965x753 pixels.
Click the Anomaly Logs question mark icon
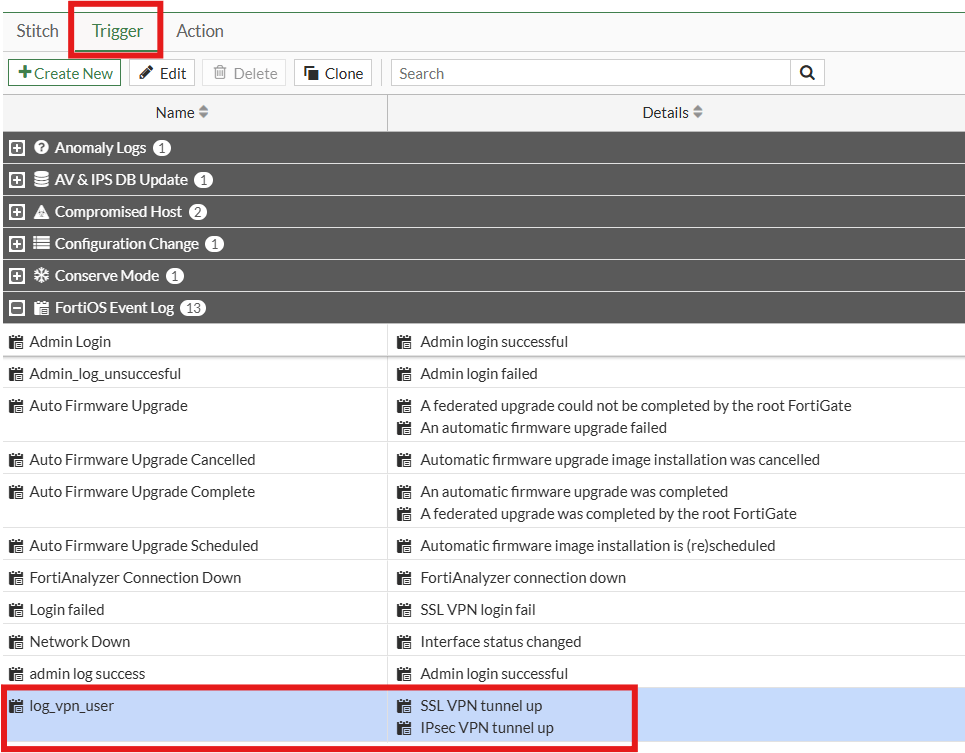pyautogui.click(x=41, y=148)
